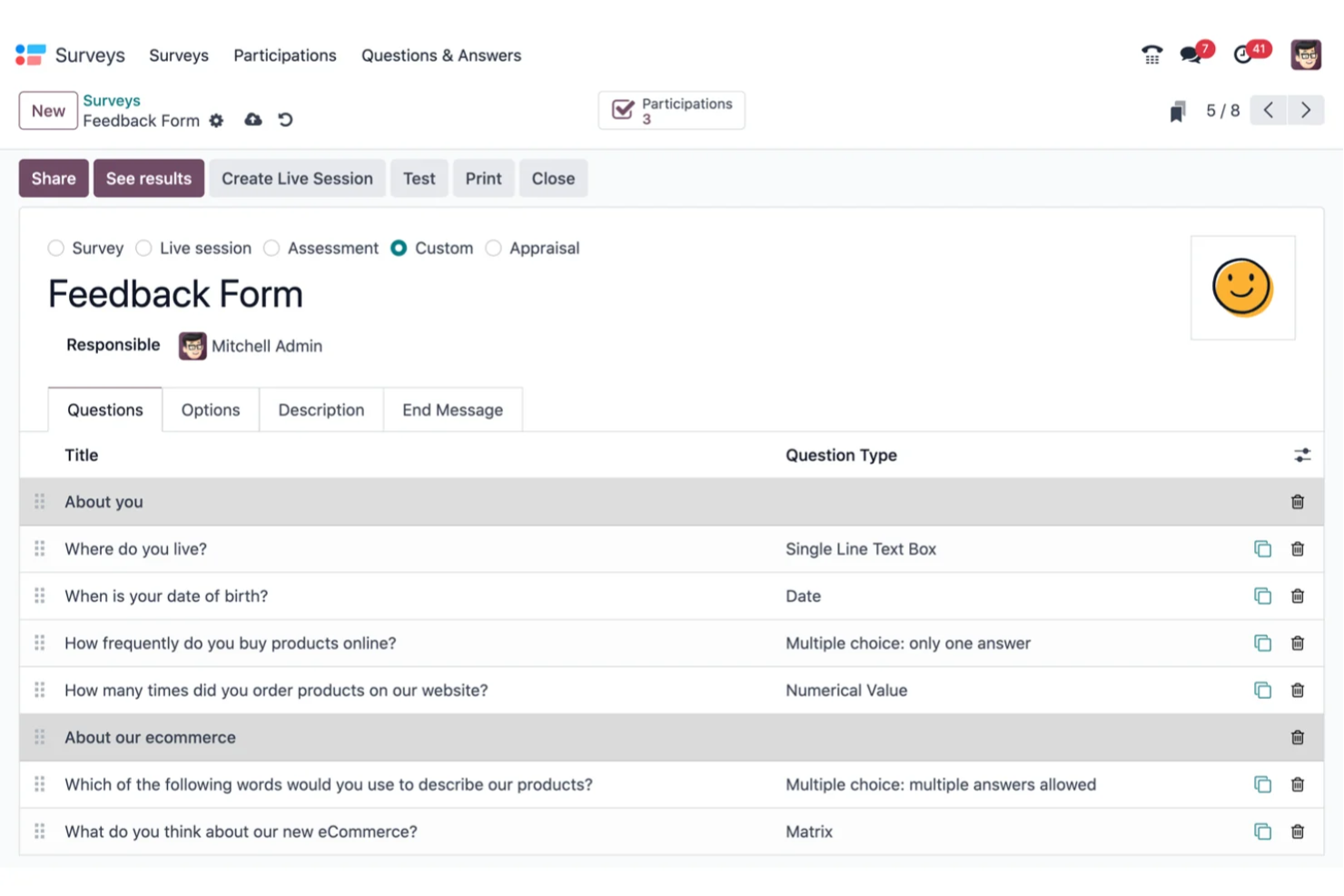Image resolution: width=1344 pixels, height=896 pixels.
Task: Go to the next record arrow
Action: 1306,111
